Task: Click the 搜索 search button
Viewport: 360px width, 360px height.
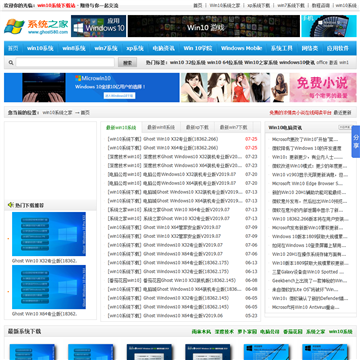Action: pyautogui.click(x=127, y=62)
